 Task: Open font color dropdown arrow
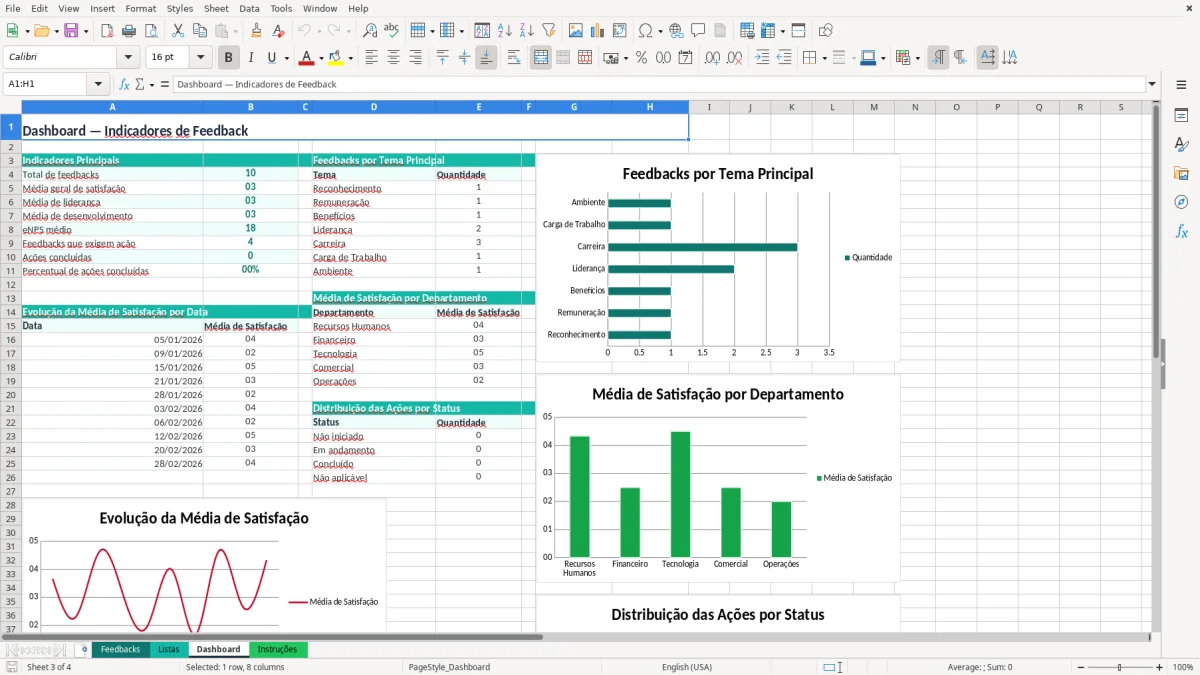click(320, 58)
